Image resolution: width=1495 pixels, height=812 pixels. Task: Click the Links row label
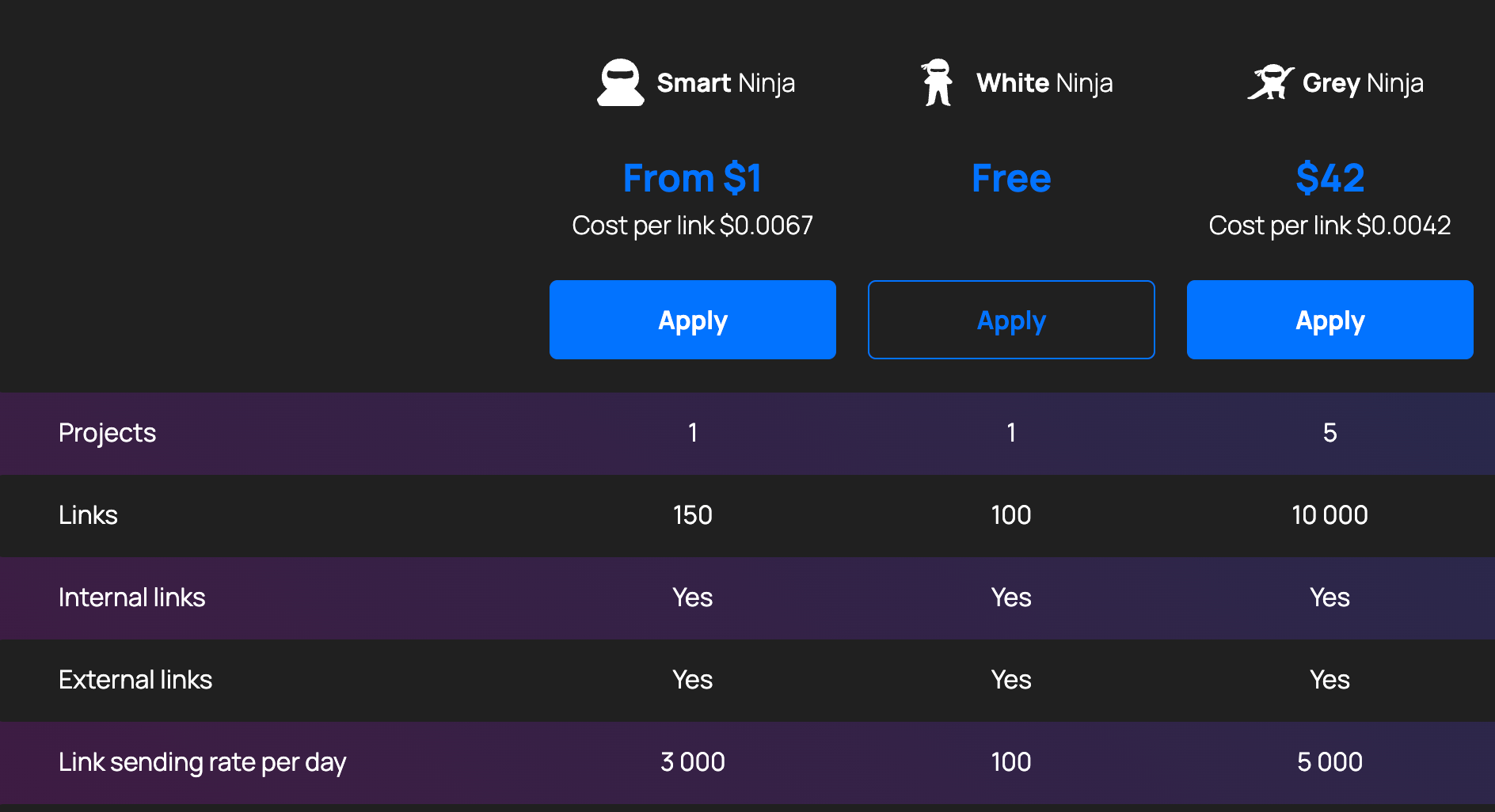[x=88, y=515]
